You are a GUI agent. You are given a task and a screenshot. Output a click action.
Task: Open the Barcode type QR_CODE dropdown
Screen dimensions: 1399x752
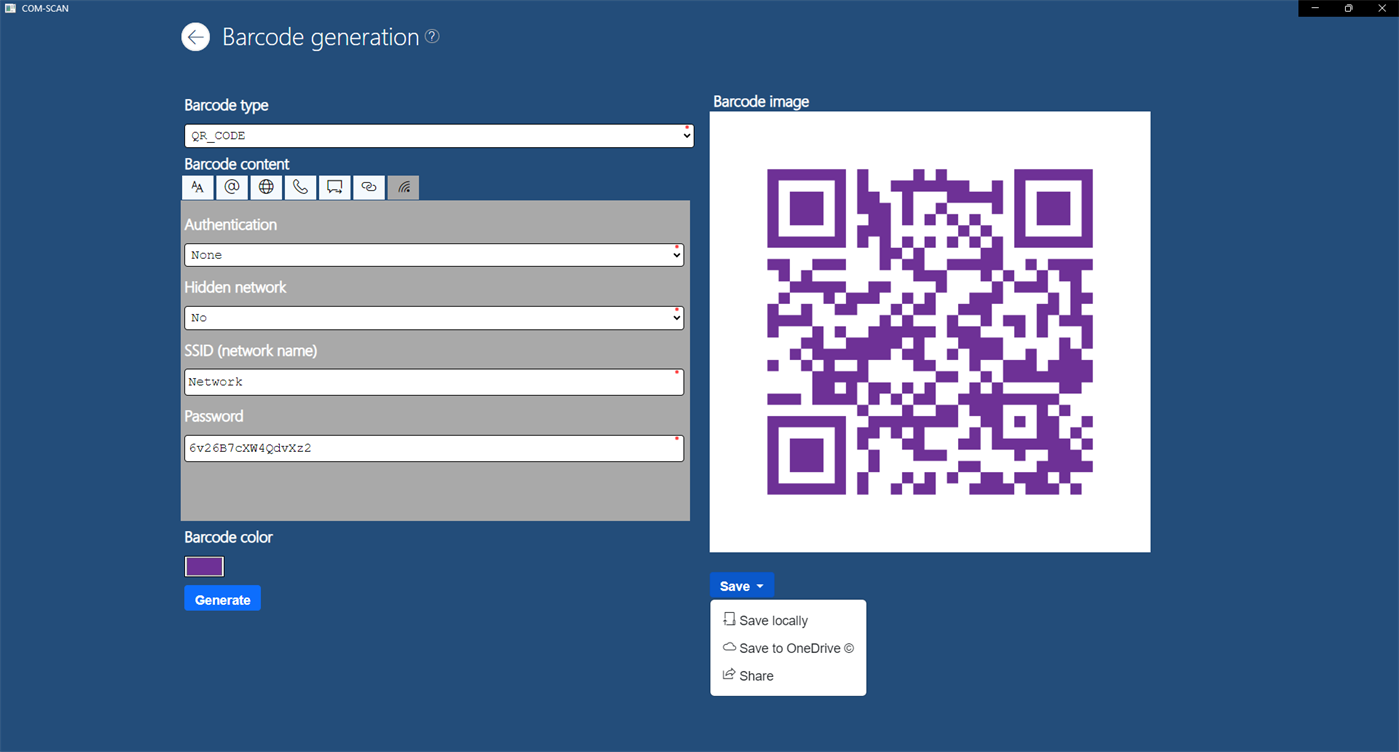tap(439, 136)
